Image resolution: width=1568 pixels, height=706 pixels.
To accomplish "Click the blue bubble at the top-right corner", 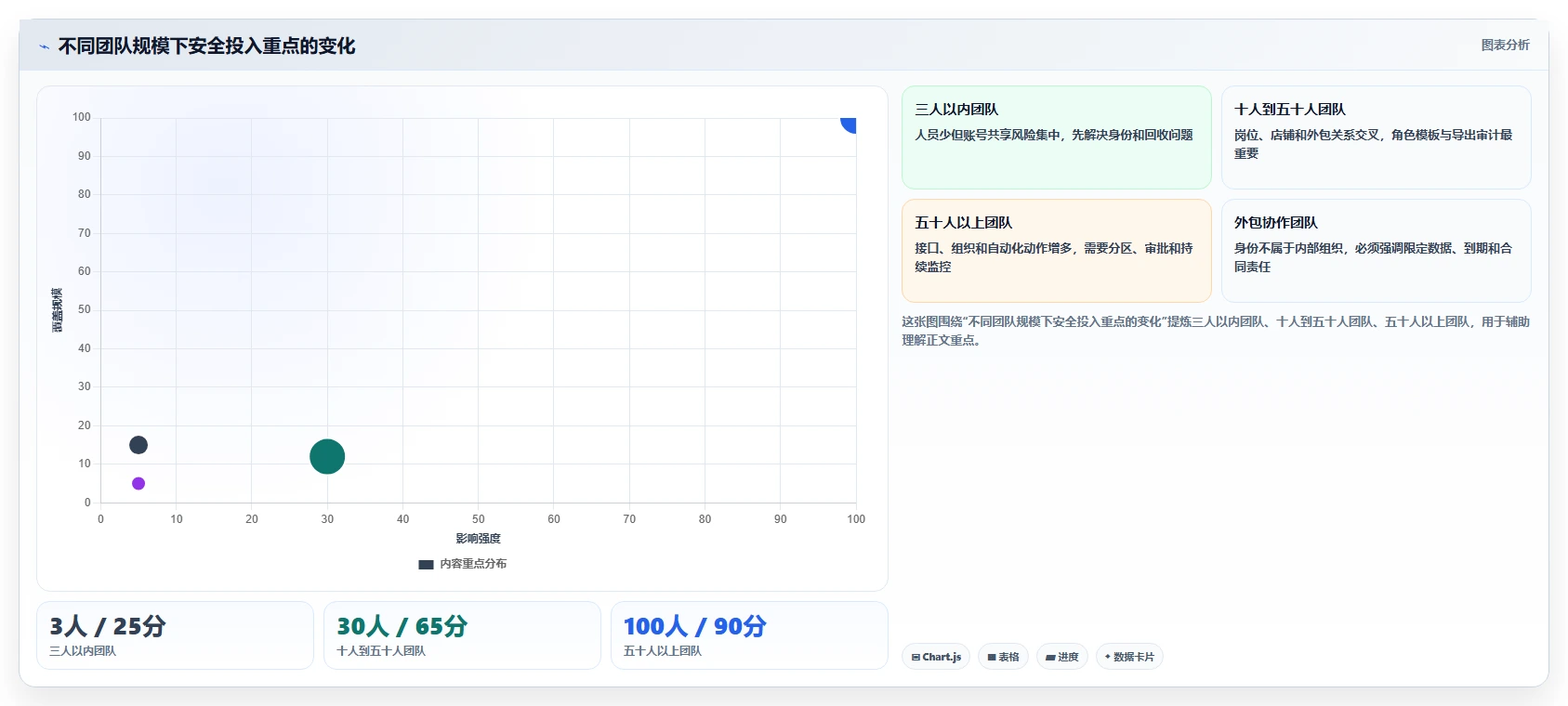I will (x=849, y=124).
